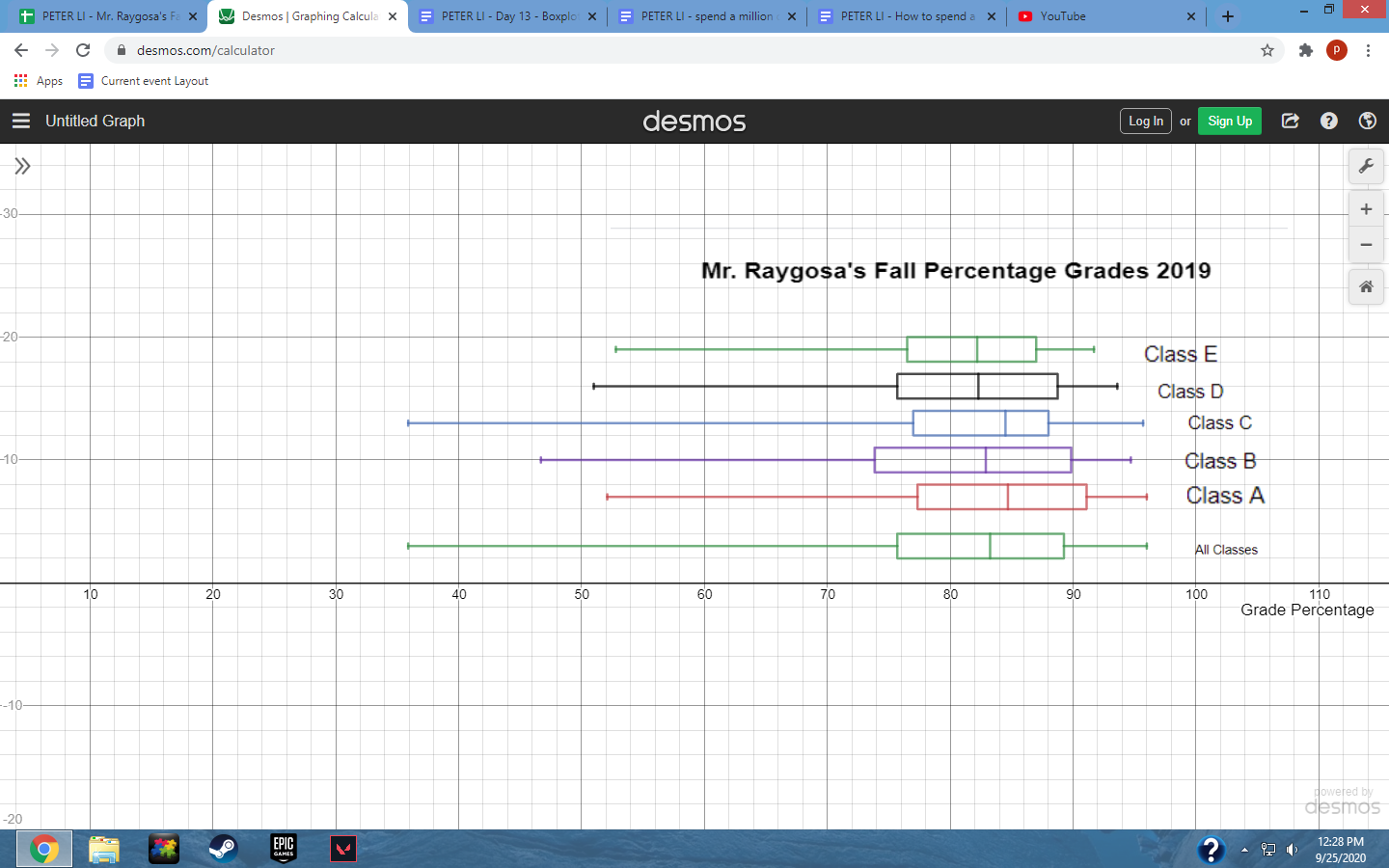Click the Log In button

(1145, 121)
